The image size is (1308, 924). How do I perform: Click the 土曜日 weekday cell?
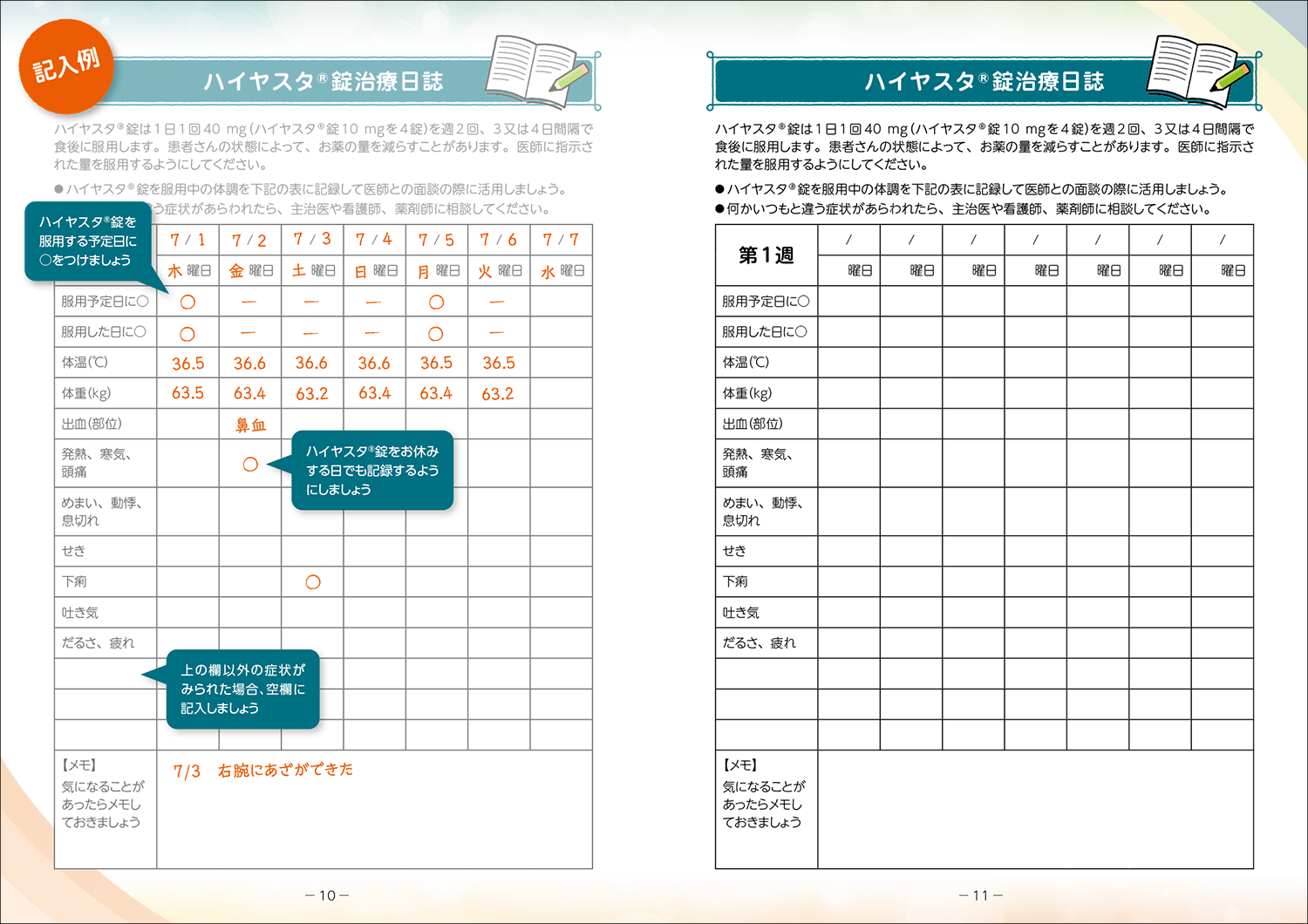click(x=312, y=271)
